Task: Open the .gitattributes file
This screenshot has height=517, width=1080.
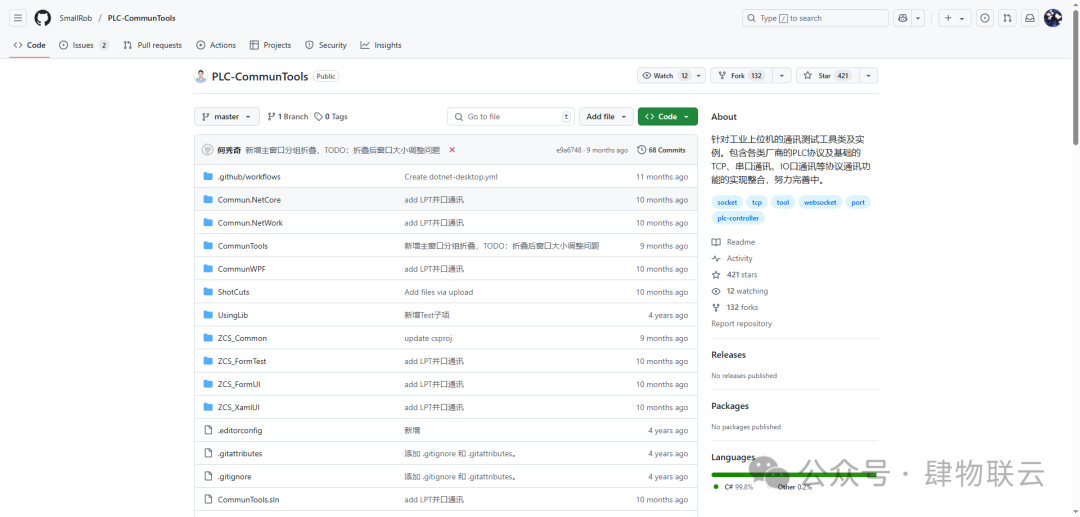Action: tap(240, 454)
